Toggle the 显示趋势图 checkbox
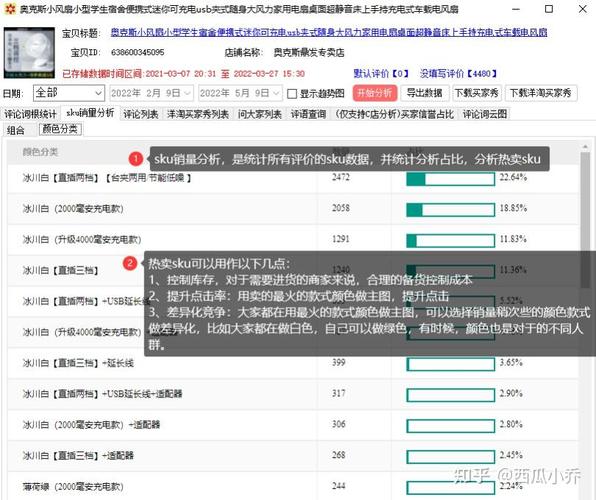The width and height of the screenshot is (596, 500). click(292, 94)
